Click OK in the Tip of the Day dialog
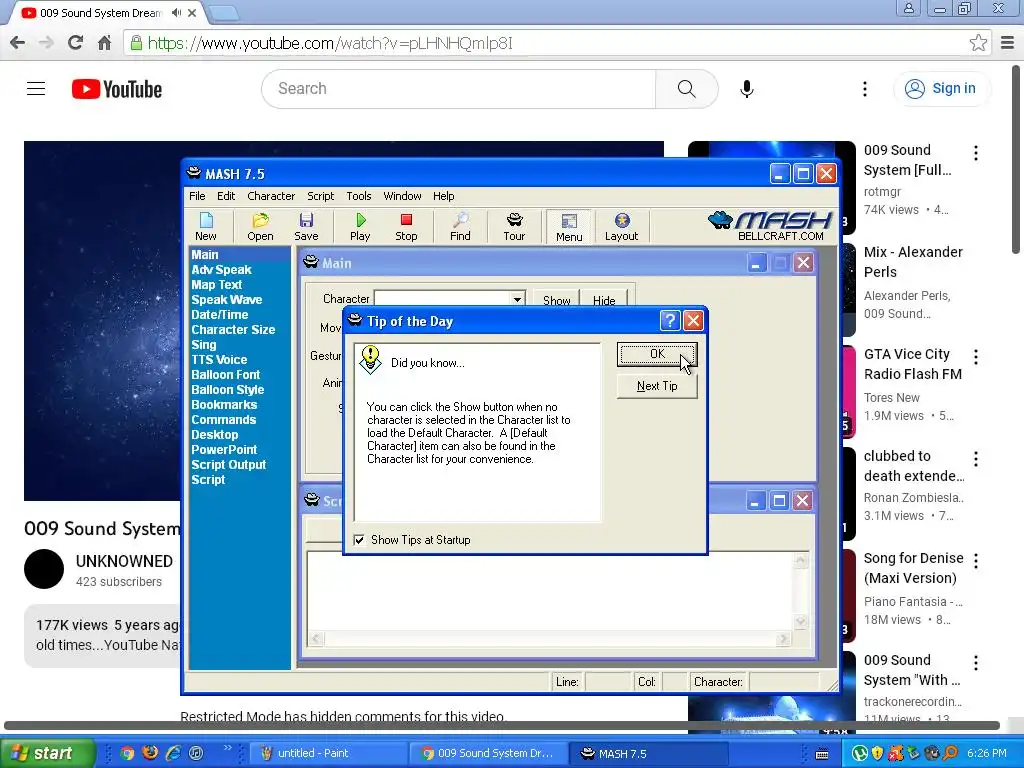The height and width of the screenshot is (768, 1024). (x=657, y=354)
